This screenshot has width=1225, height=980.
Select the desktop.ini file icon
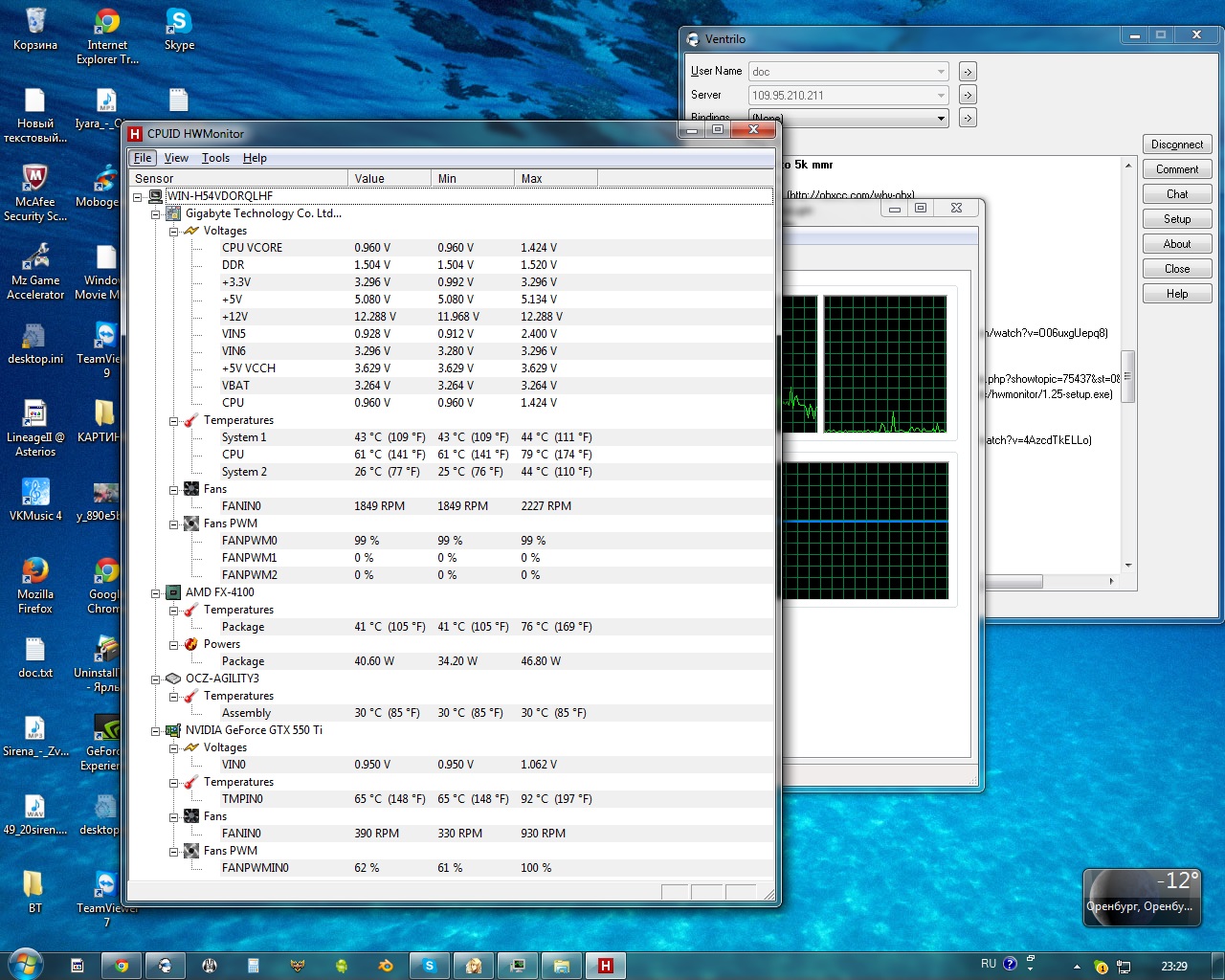35,343
